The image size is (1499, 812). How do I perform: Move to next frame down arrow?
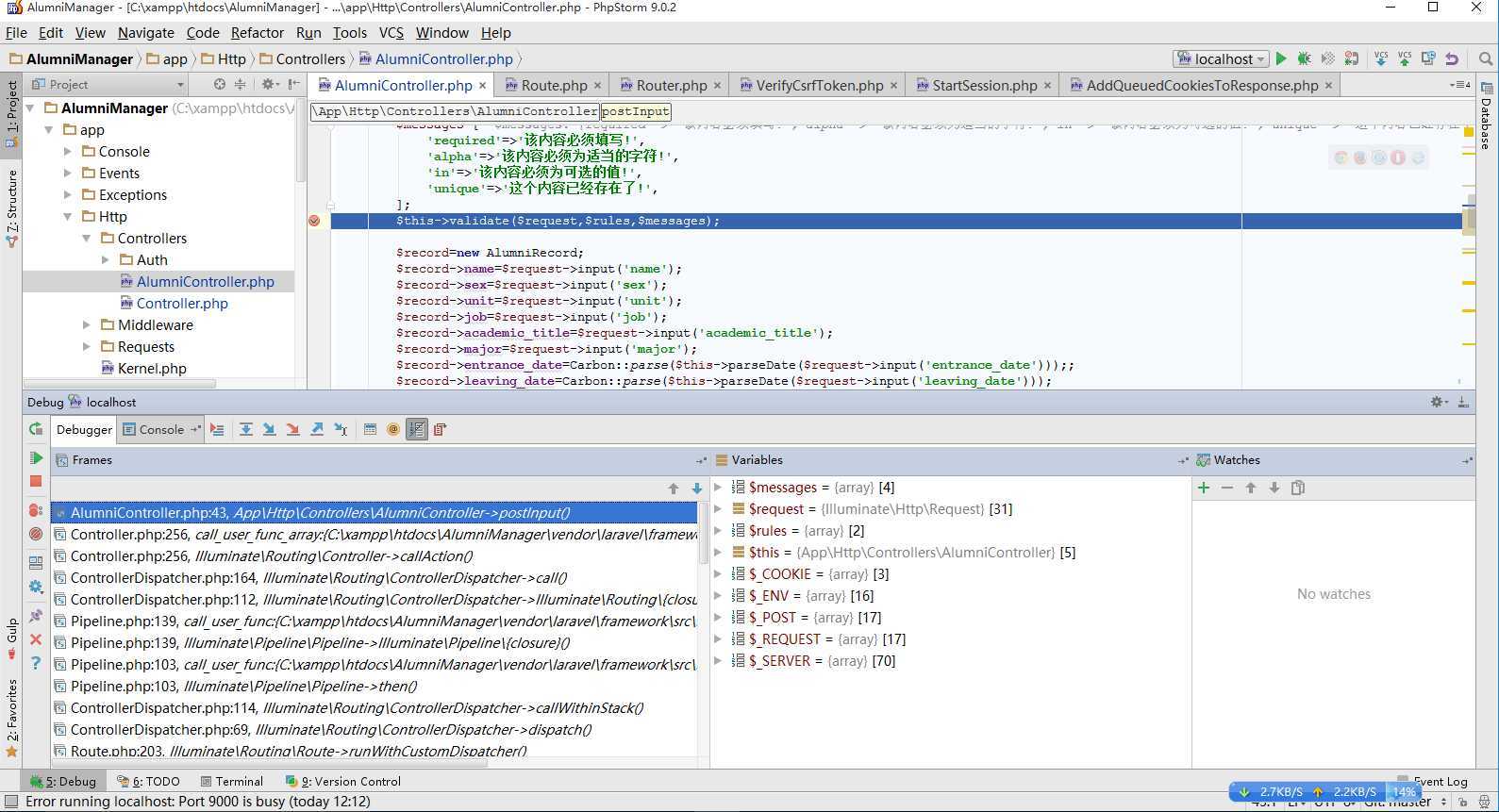[x=697, y=489]
